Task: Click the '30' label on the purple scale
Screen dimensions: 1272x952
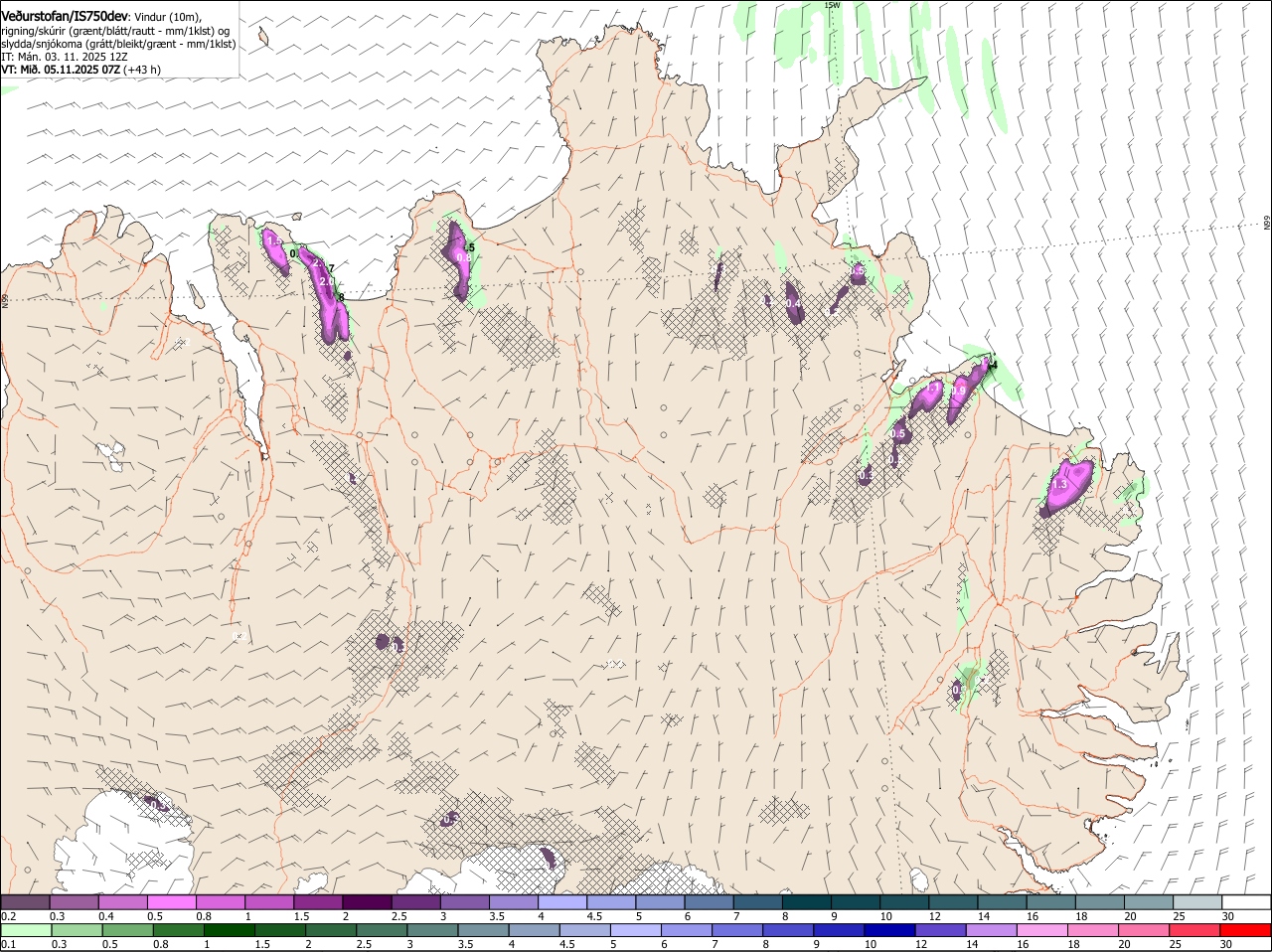Action: [1228, 916]
